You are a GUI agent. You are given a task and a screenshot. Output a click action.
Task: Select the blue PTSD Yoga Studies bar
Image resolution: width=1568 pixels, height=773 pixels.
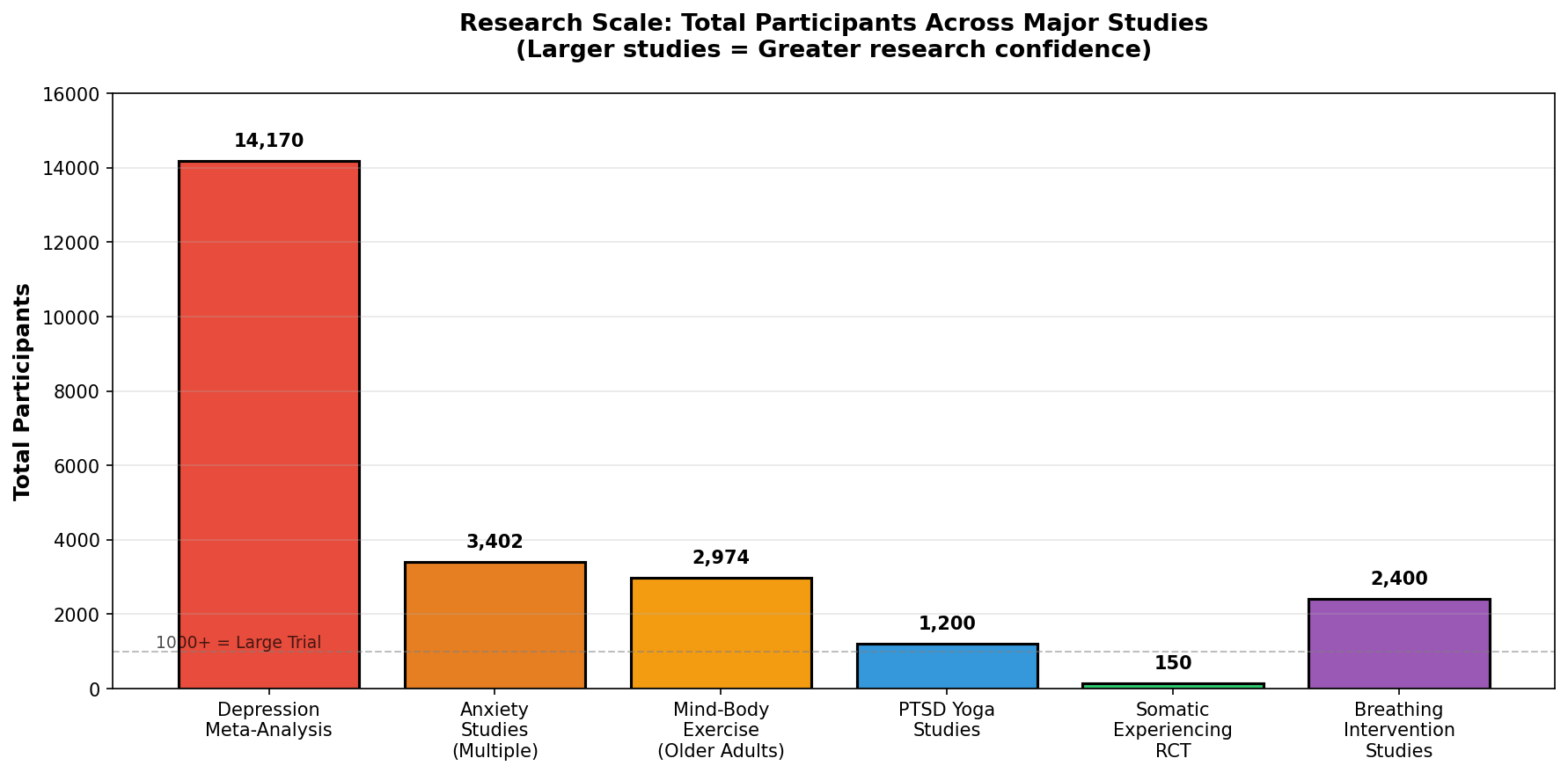click(x=948, y=666)
